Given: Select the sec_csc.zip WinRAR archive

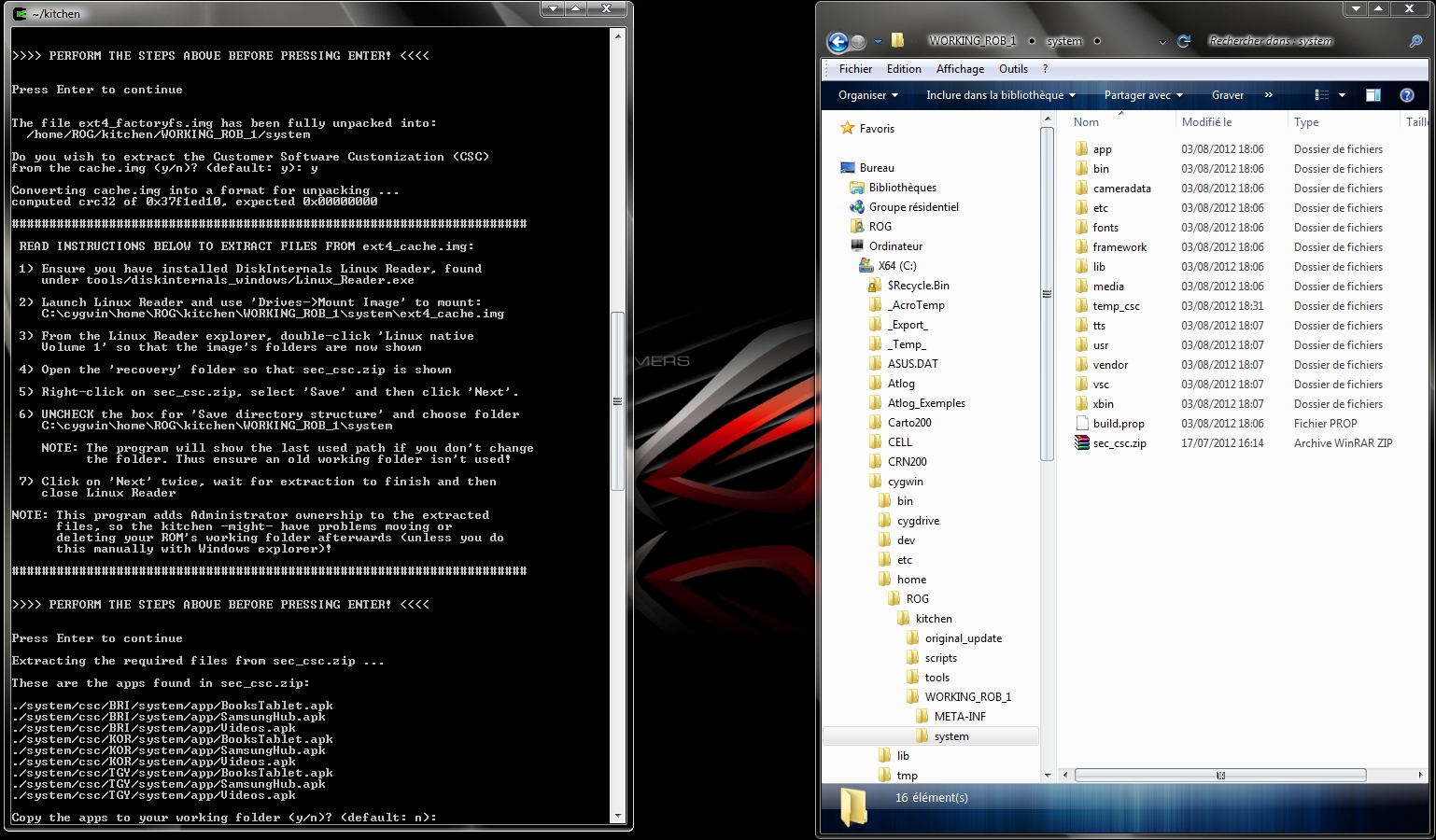Looking at the screenshot, I should (1119, 443).
